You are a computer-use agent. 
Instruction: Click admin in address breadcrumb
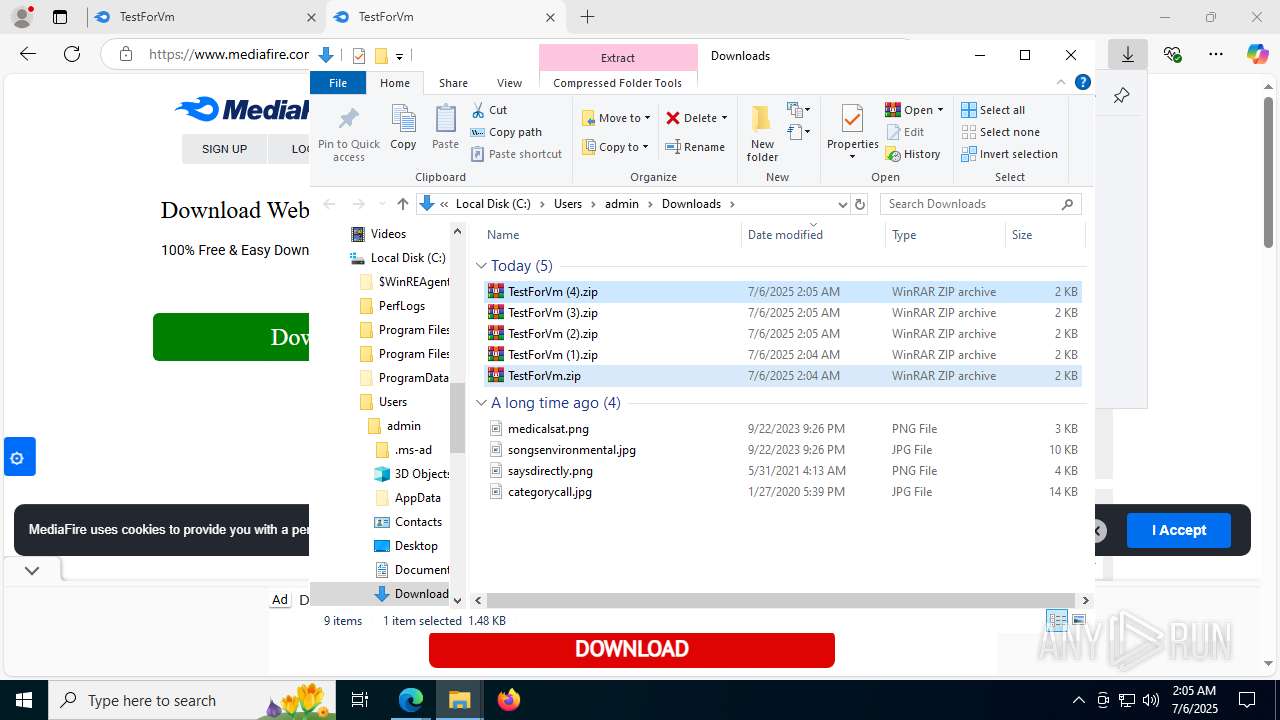(x=621, y=204)
